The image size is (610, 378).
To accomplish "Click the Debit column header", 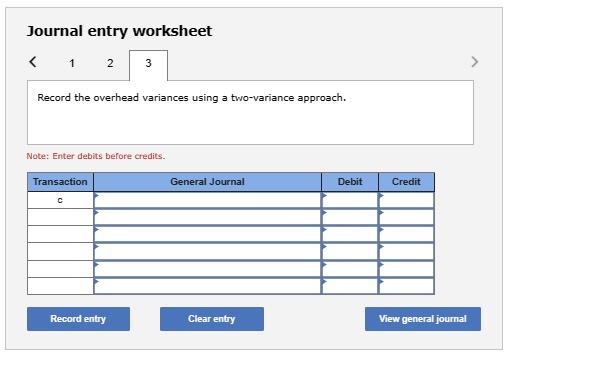I will 350,182.
